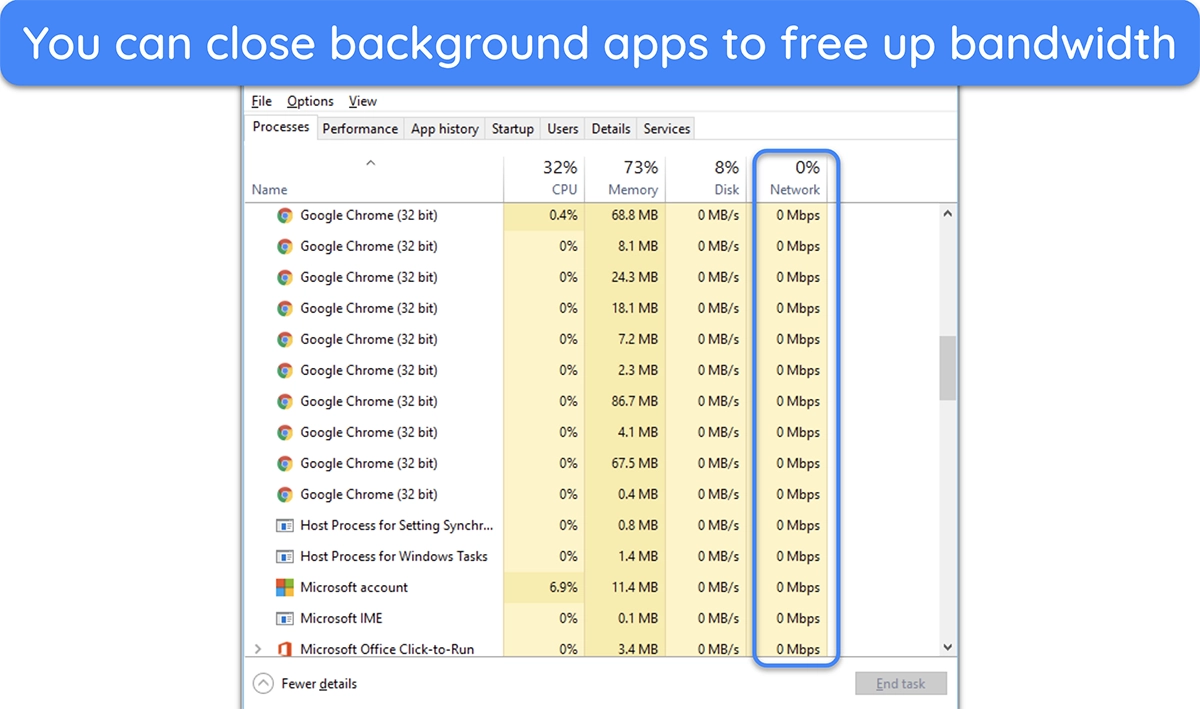Switch to the Services tab
Viewport: 1200px width, 709px height.
667,129
